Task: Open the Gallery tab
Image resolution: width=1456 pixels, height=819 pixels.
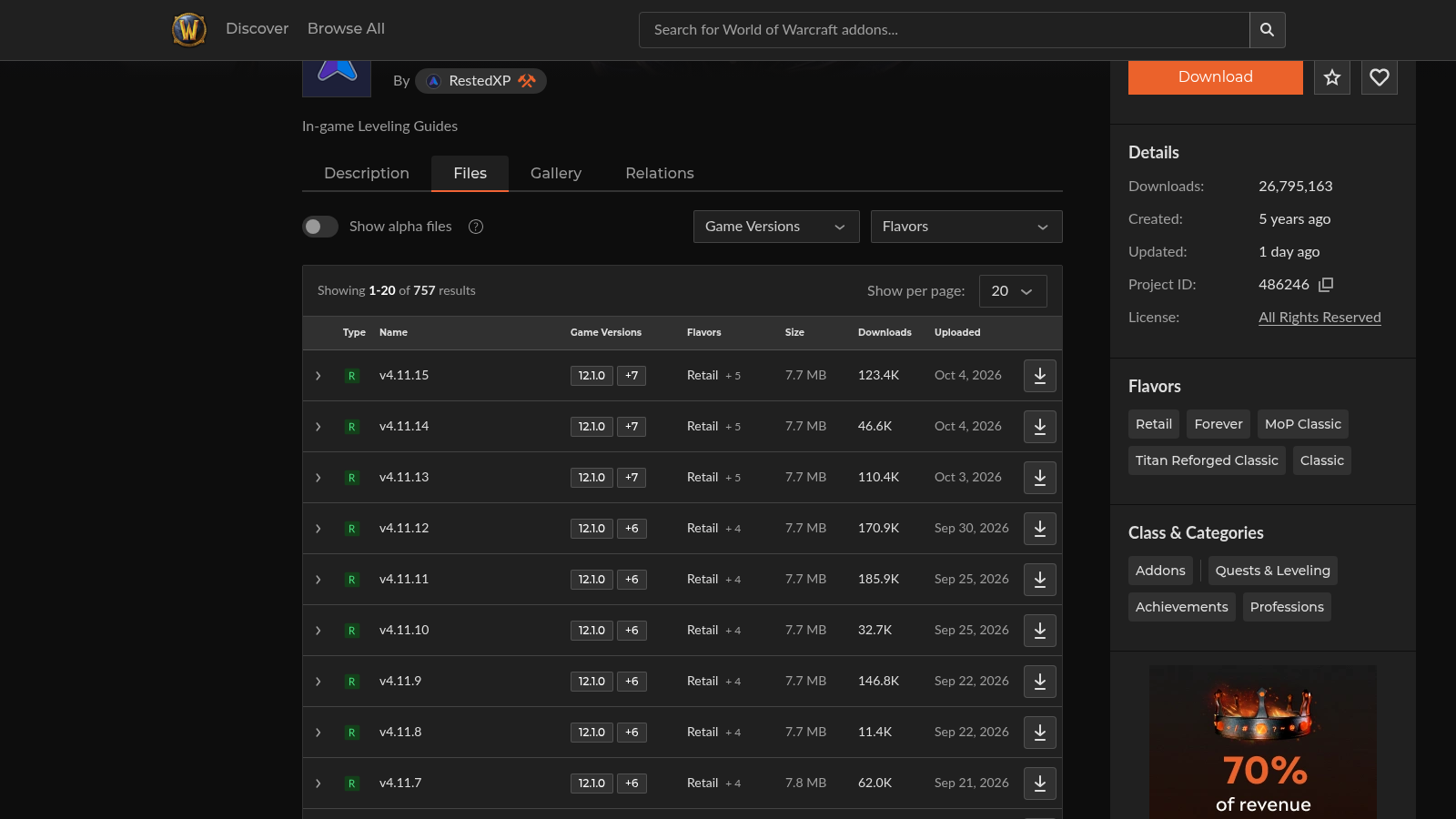Action: point(556,174)
